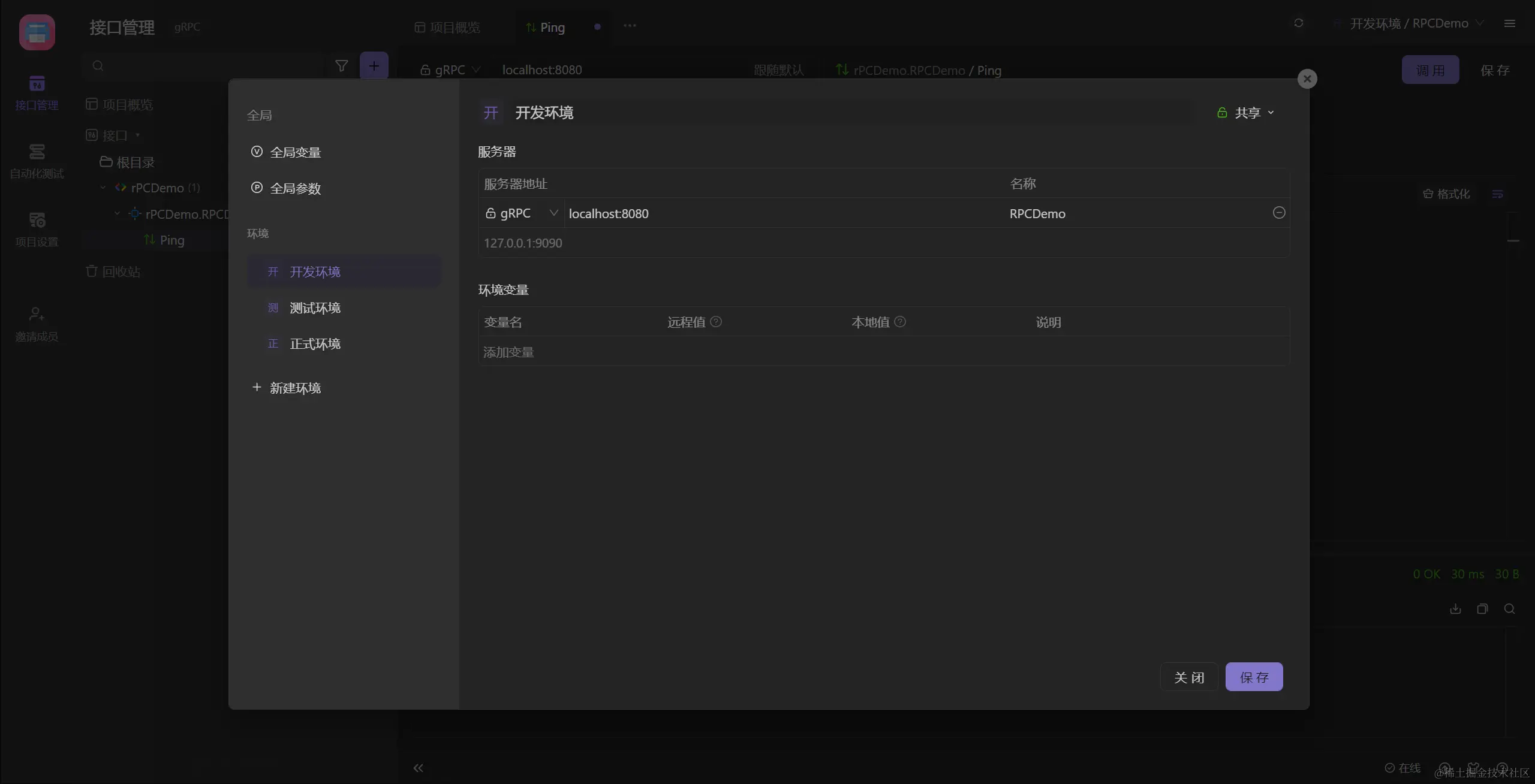The image size is (1535, 784).
Task: Close the environment dialog with X
Action: pyautogui.click(x=1307, y=79)
